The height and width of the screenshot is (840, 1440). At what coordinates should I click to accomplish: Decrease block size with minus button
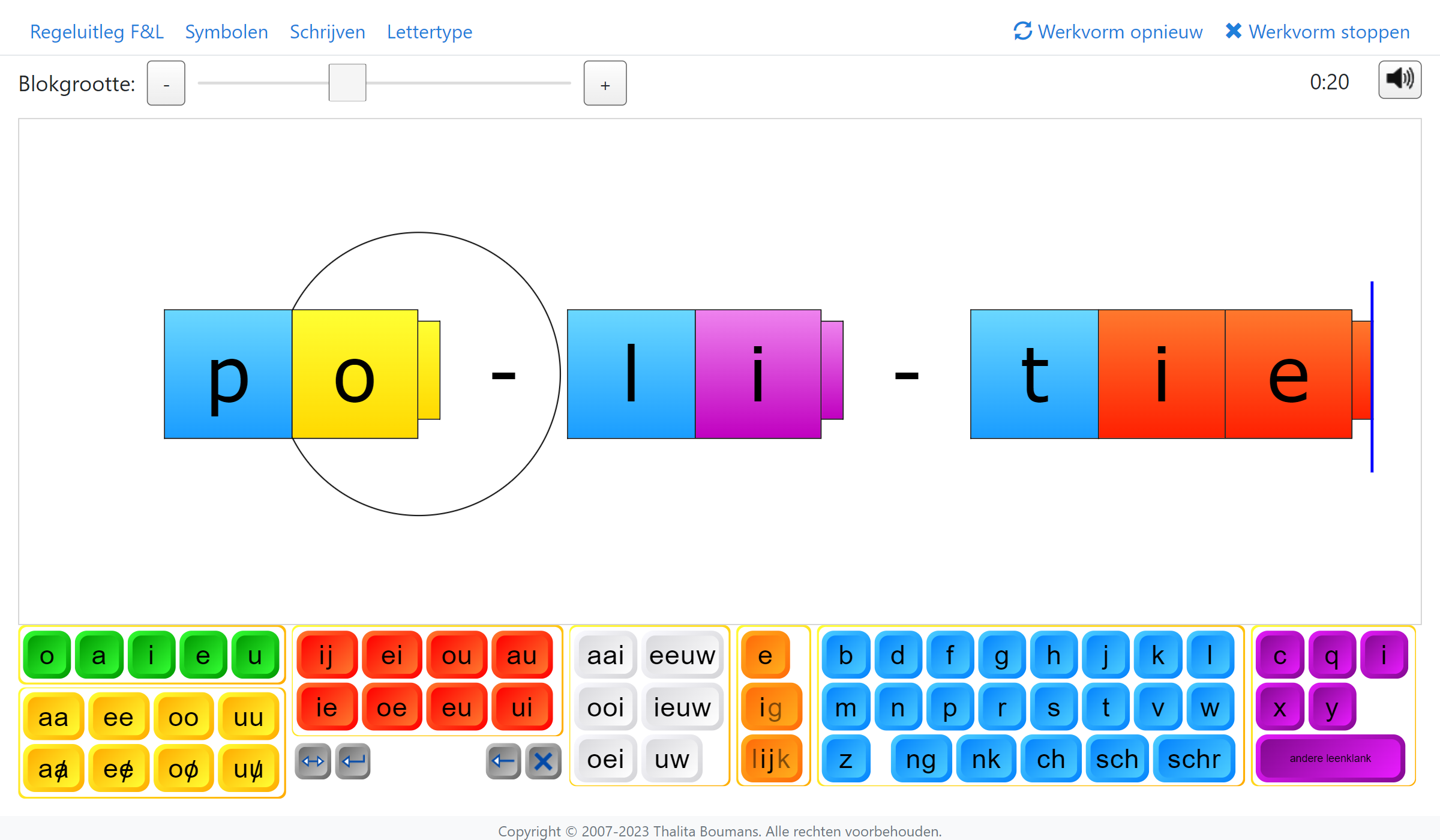[x=166, y=83]
